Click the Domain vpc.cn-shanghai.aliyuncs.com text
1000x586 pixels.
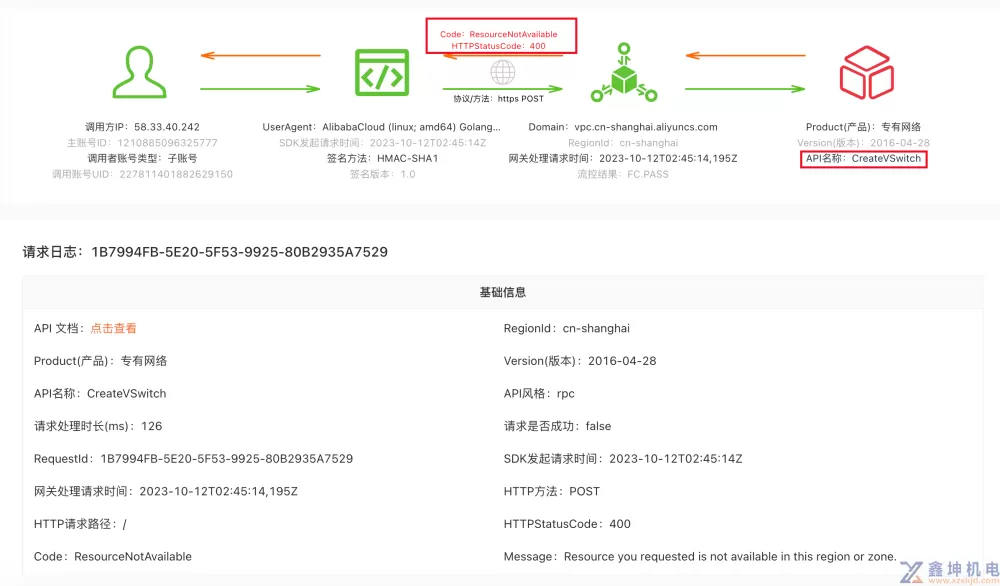pos(622,127)
